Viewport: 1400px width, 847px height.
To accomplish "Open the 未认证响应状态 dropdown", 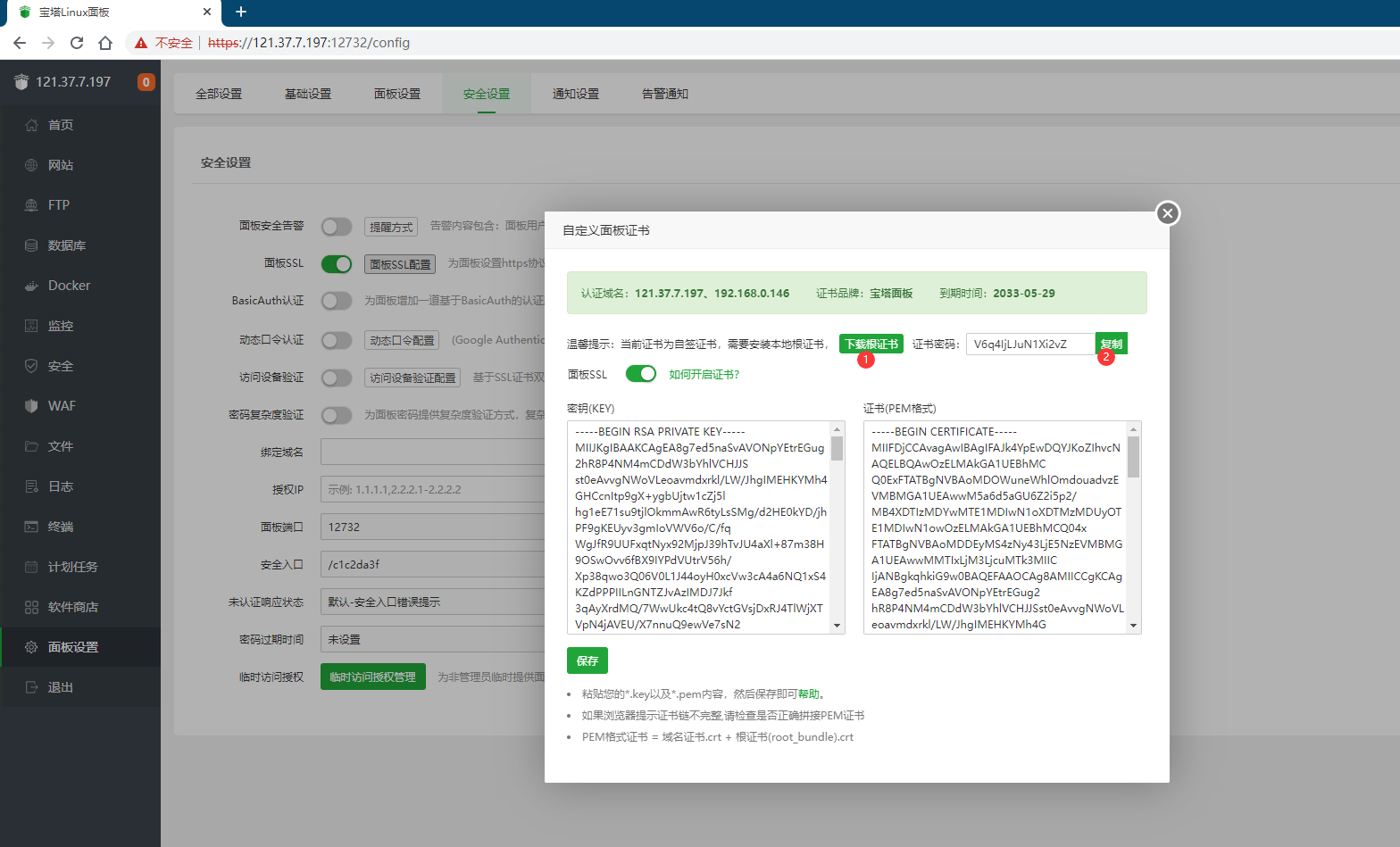I will point(432,602).
